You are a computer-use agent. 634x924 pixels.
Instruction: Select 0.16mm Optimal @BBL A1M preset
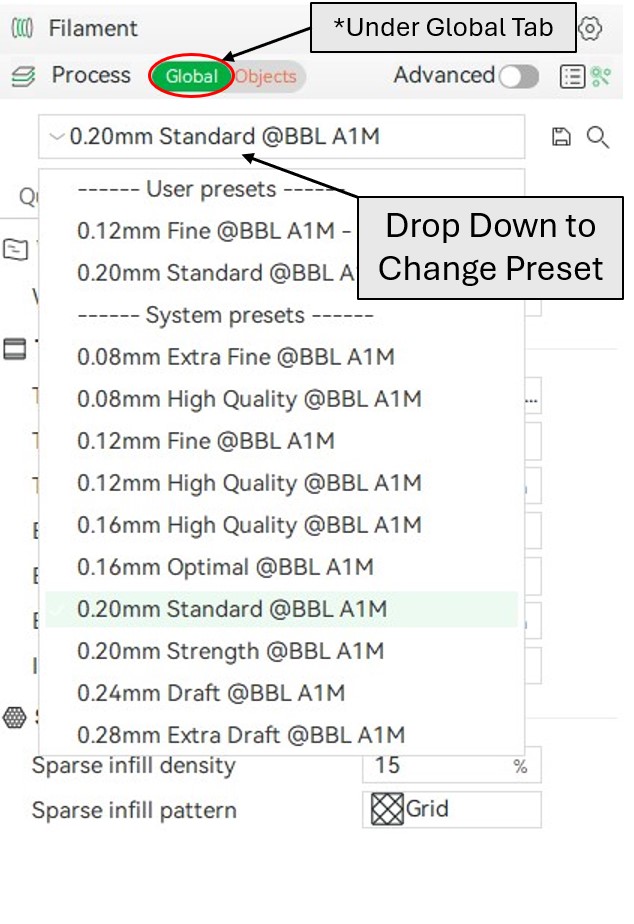[282, 567]
